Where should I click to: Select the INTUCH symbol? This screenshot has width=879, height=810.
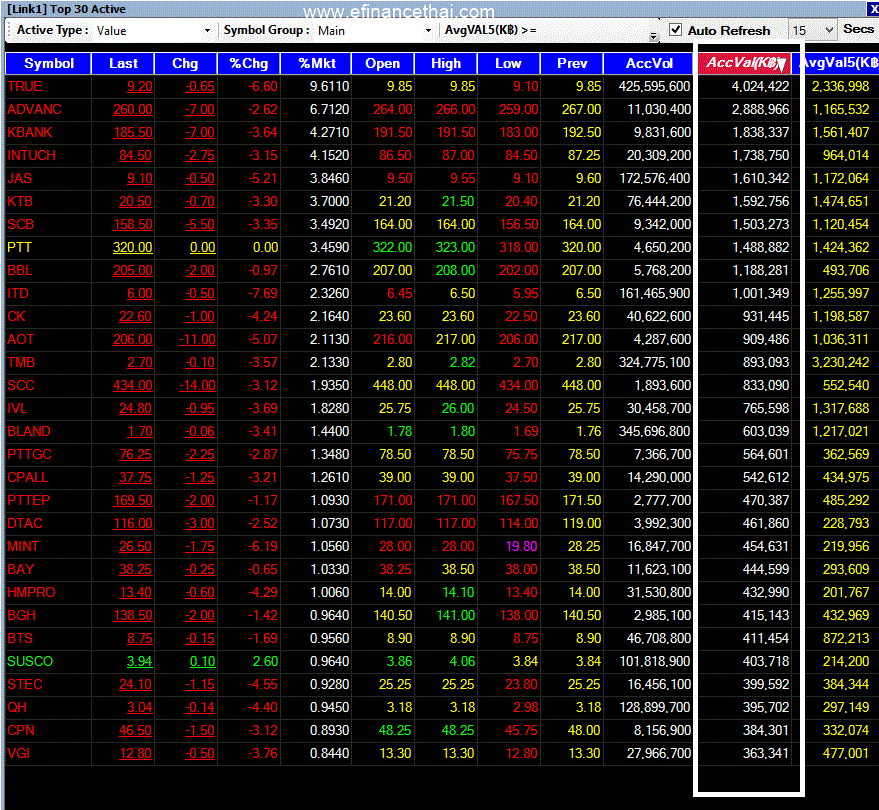(31, 155)
